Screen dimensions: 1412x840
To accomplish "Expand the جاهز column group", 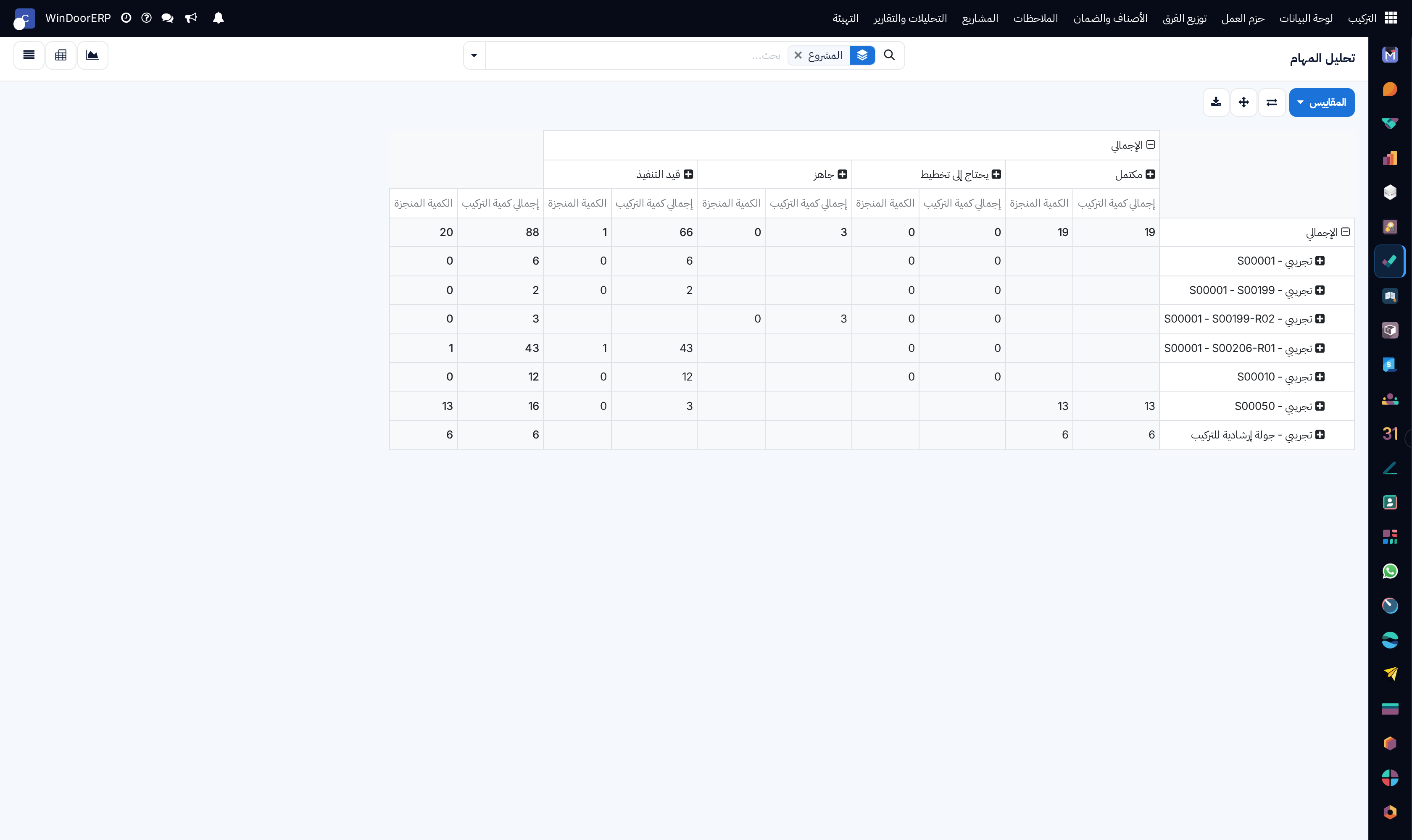I will (x=842, y=174).
